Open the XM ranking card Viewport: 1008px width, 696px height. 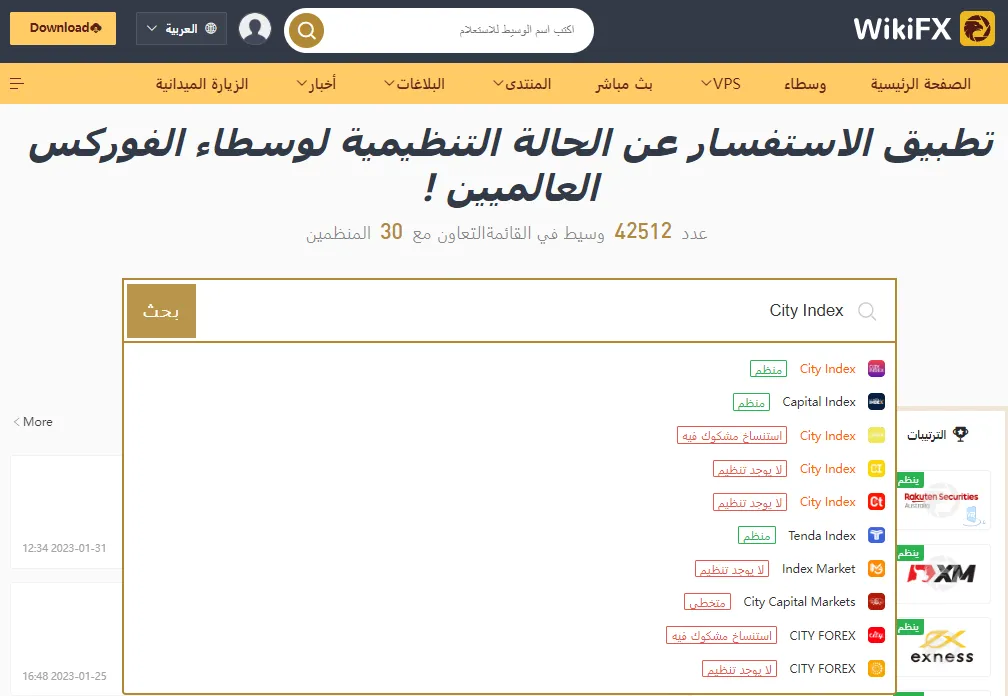[x=942, y=574]
